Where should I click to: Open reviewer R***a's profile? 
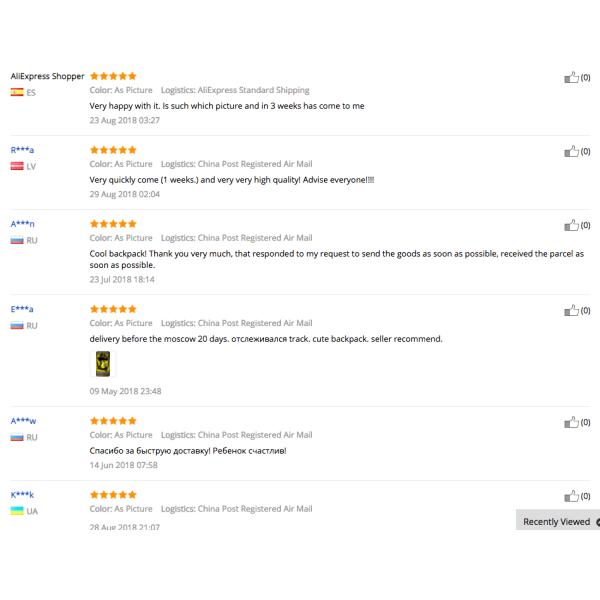[22, 150]
